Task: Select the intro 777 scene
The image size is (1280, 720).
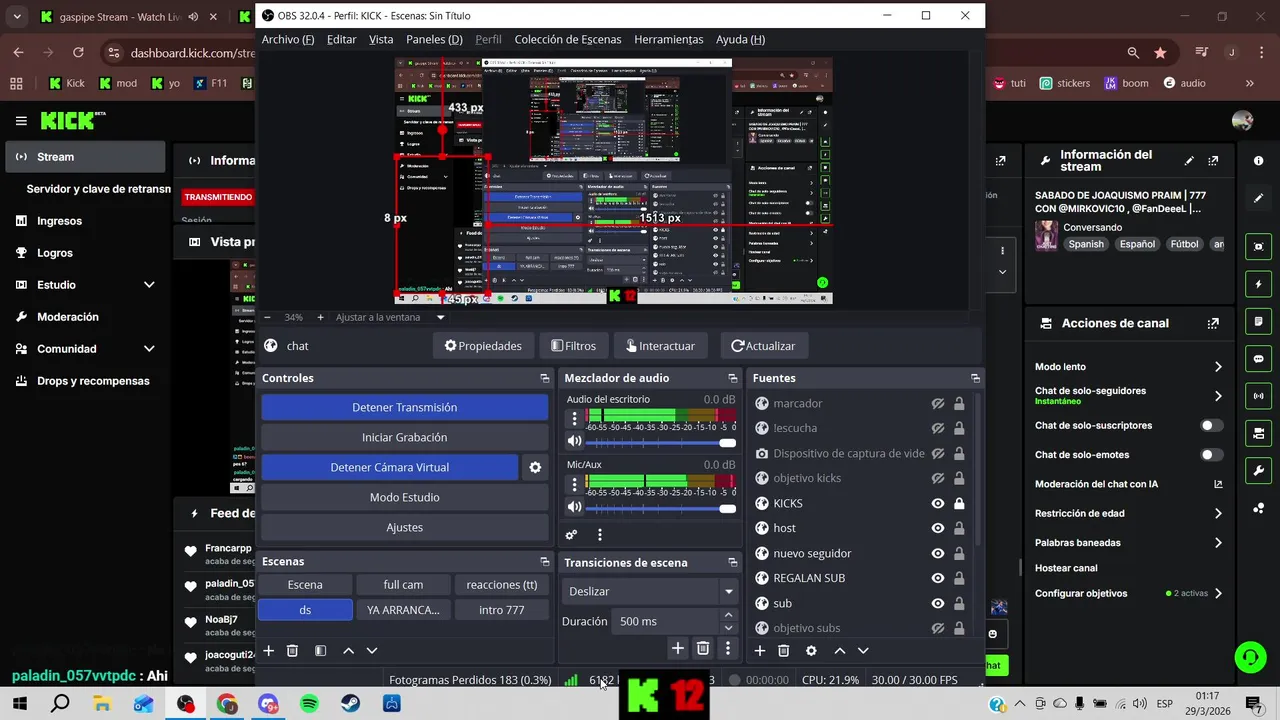Action: pos(501,610)
